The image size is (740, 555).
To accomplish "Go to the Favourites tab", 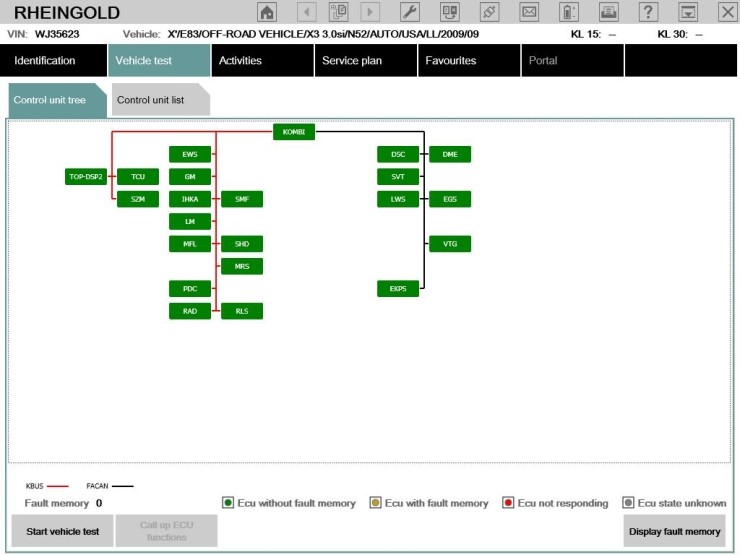I will 469,60.
